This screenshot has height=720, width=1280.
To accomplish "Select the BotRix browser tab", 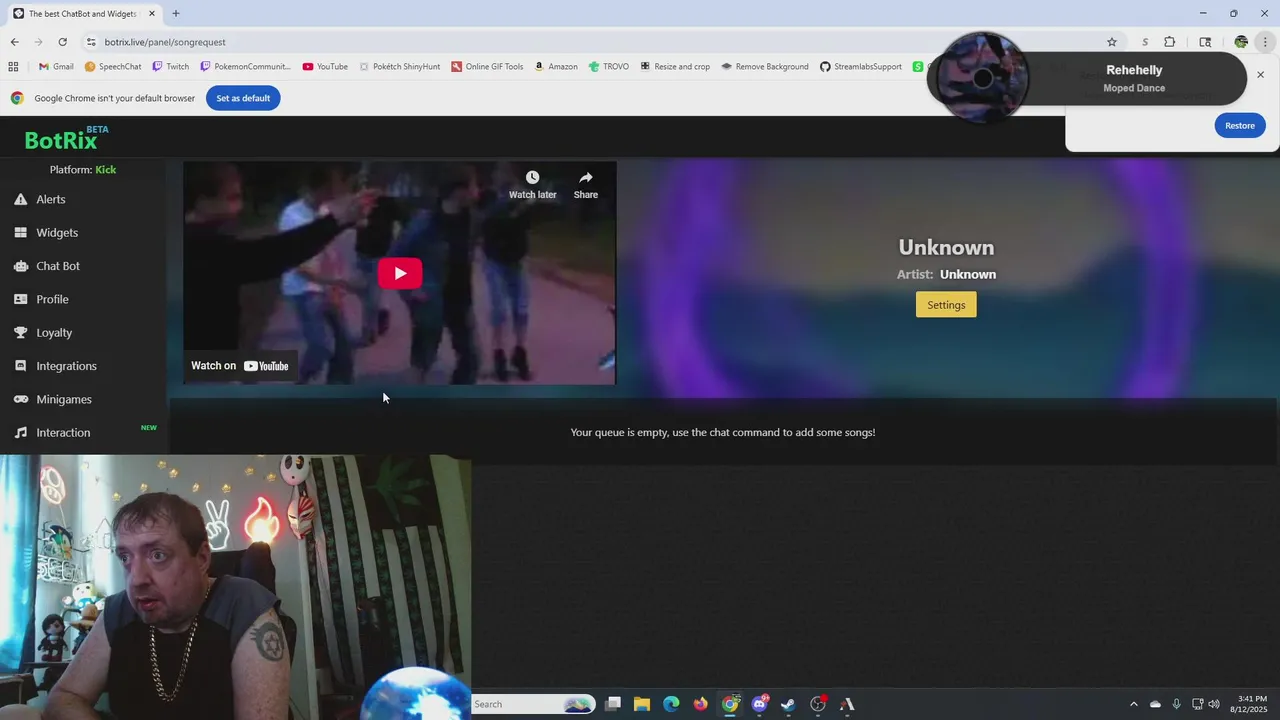I will tap(84, 14).
